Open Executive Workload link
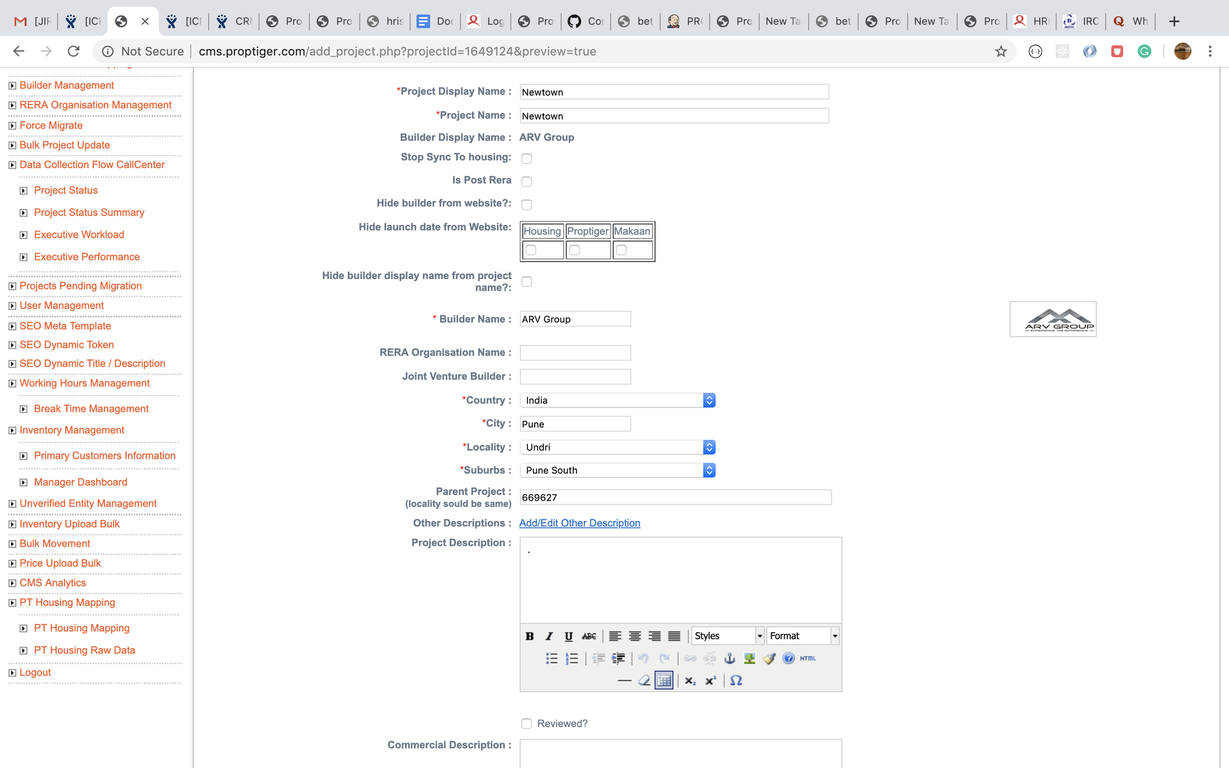This screenshot has height=768, width=1229. (79, 235)
